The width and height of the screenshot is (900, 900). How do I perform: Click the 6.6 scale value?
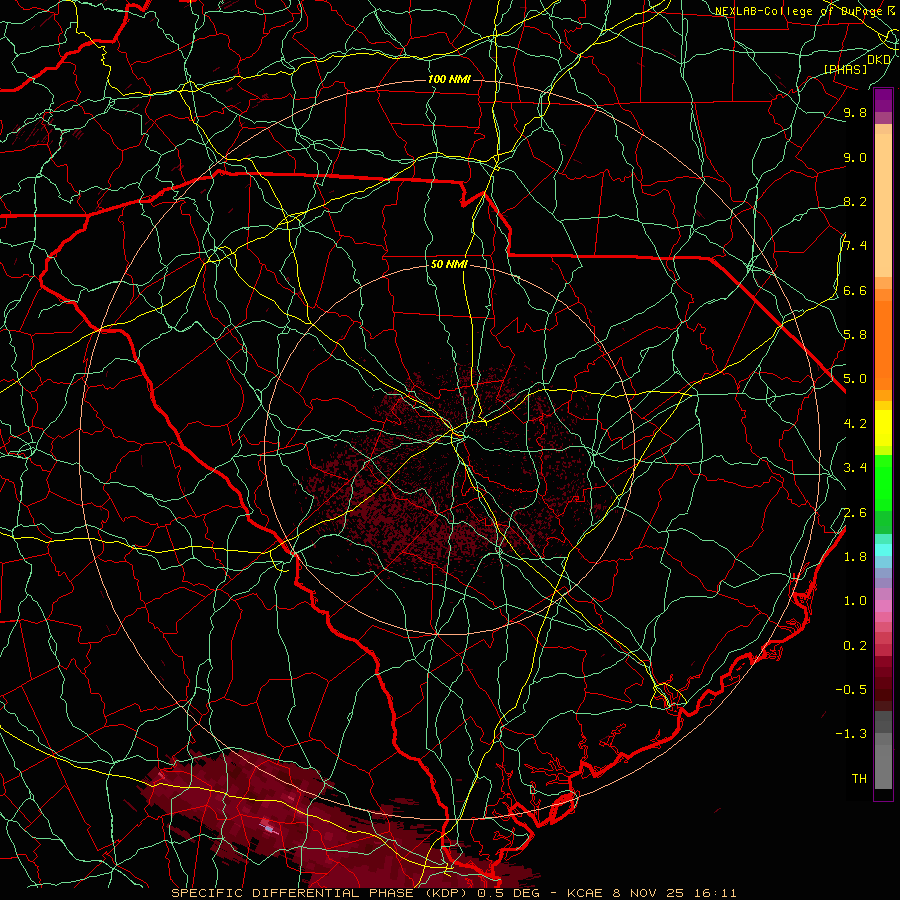coord(855,290)
